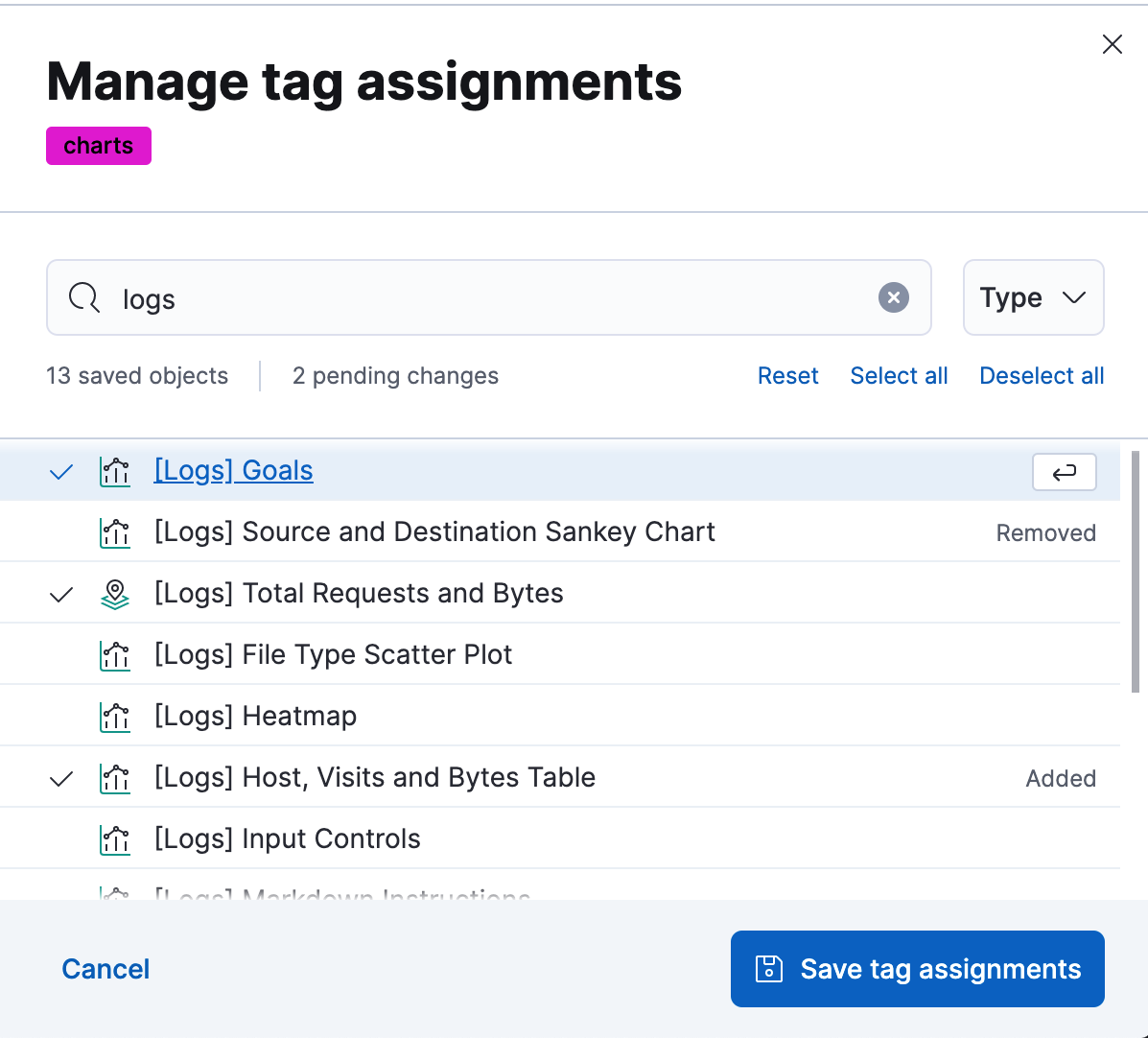Click the return key icon on Goals row
The width and height of the screenshot is (1148, 1038).
coord(1064,471)
